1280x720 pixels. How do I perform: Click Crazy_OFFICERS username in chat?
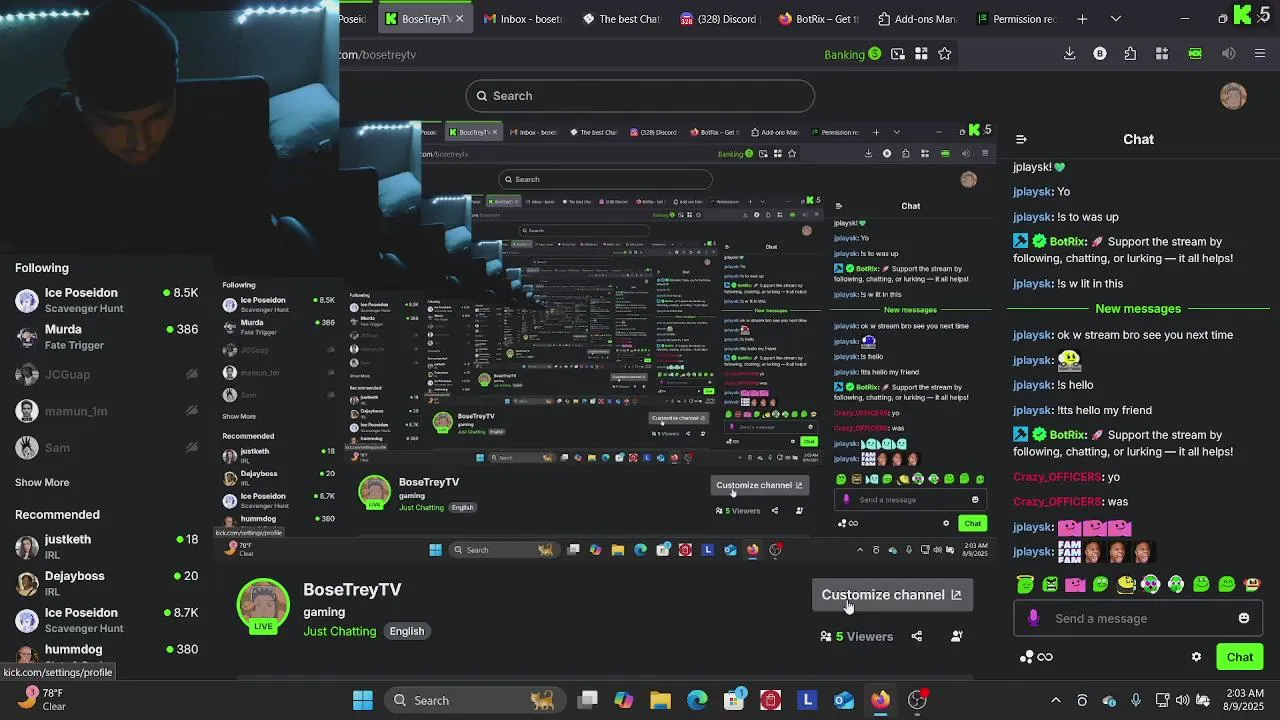(1058, 477)
